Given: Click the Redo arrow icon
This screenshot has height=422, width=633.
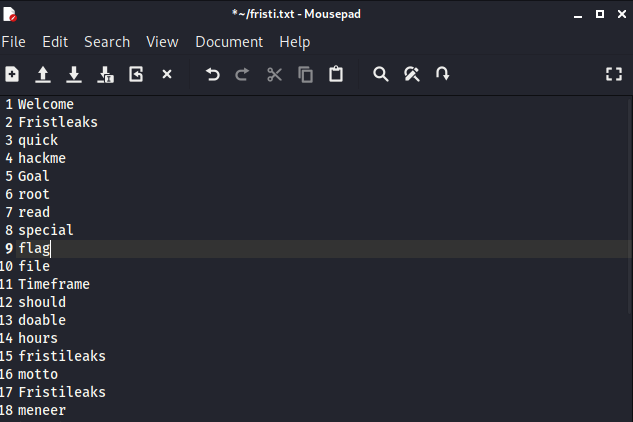Looking at the screenshot, I should (x=242, y=74).
